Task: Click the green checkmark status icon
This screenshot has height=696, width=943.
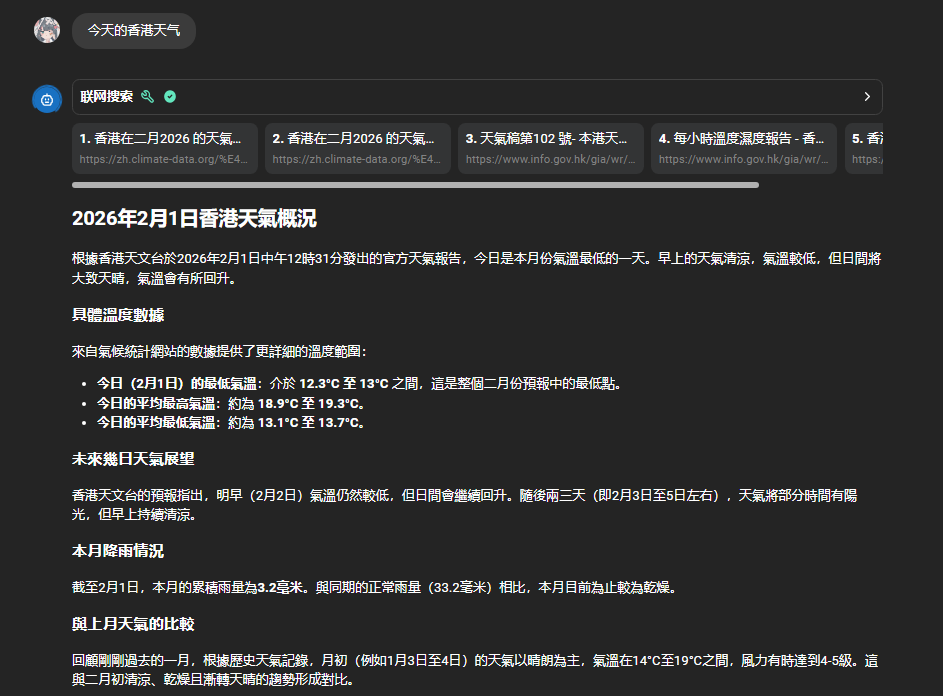Action: click(x=170, y=96)
